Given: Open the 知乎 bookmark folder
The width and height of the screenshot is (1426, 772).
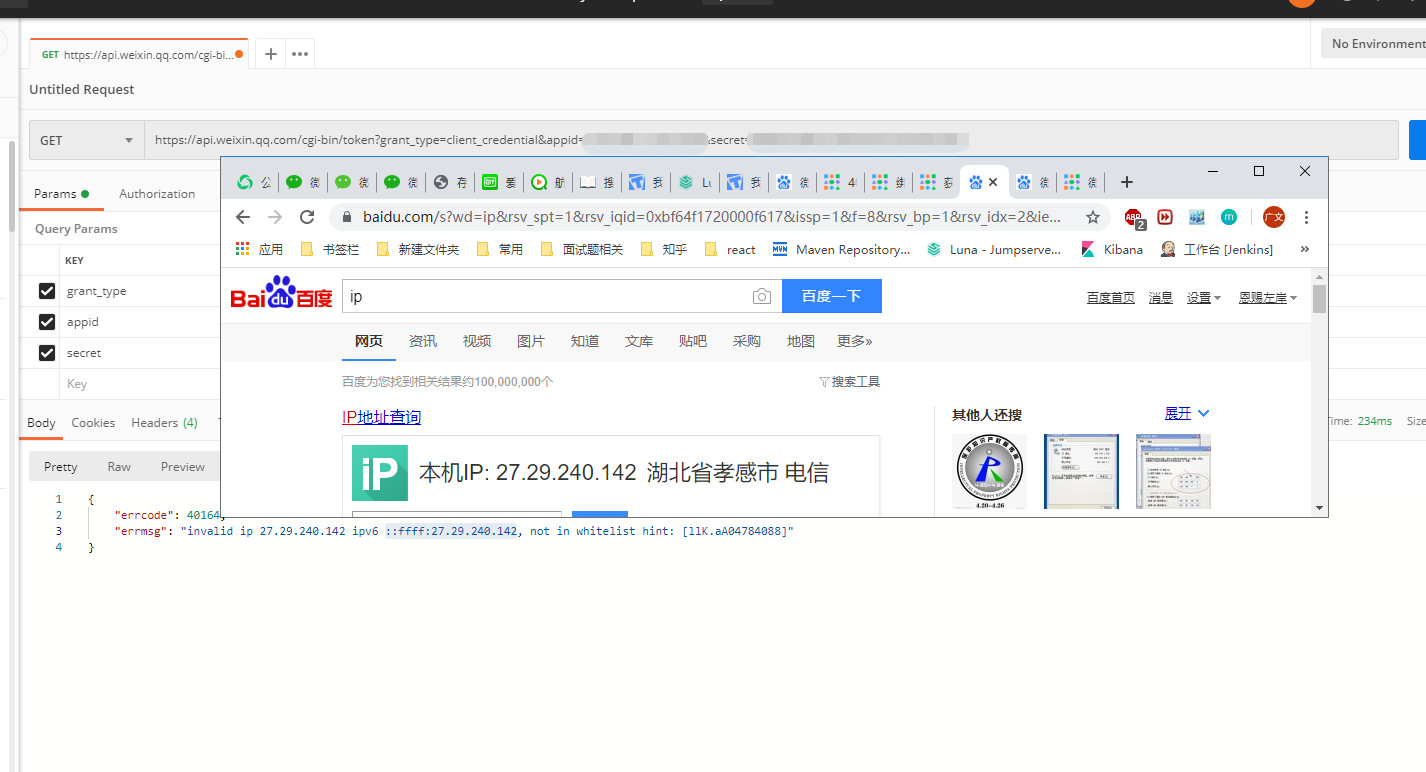Looking at the screenshot, I should [x=663, y=249].
